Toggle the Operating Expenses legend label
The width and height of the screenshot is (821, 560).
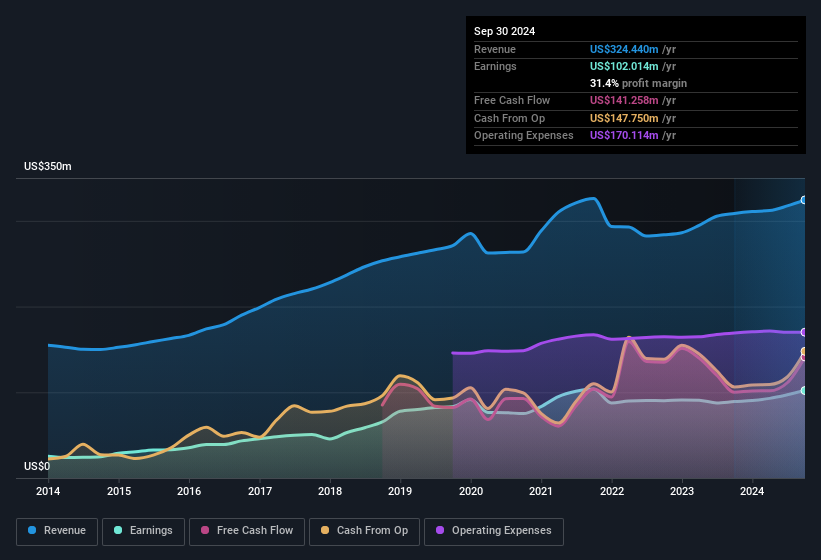tap(501, 530)
